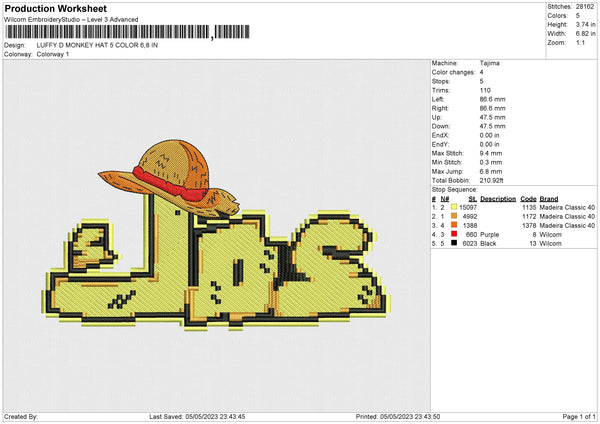This screenshot has width=600, height=424.
Task: Click the "Last Saved: 05/05/2023 23:43:45" text
Action: pos(197,416)
